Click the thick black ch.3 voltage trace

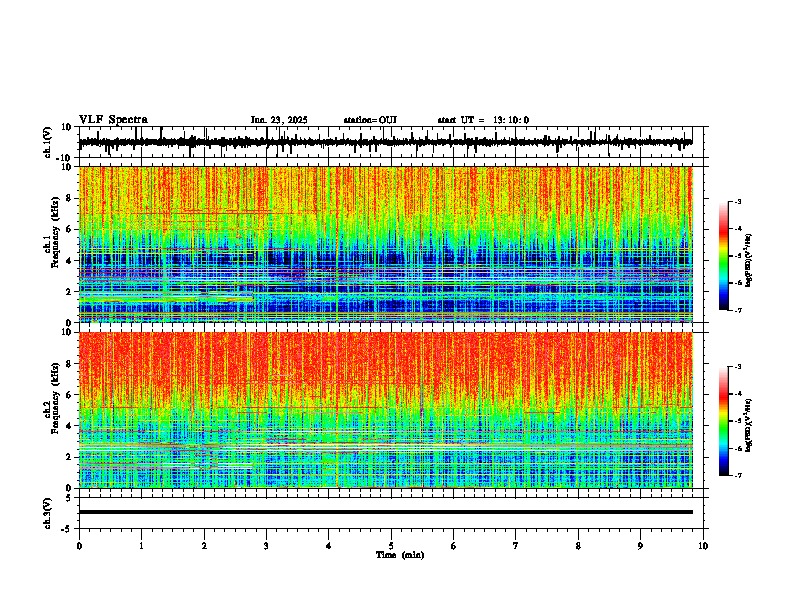click(385, 512)
